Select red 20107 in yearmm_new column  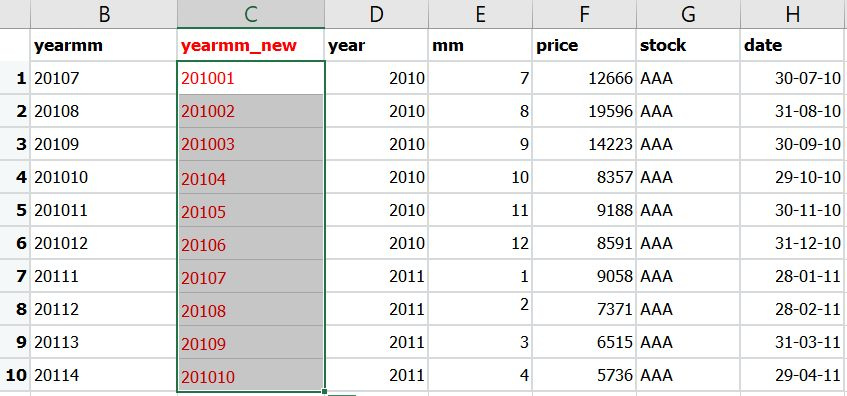[251, 276]
